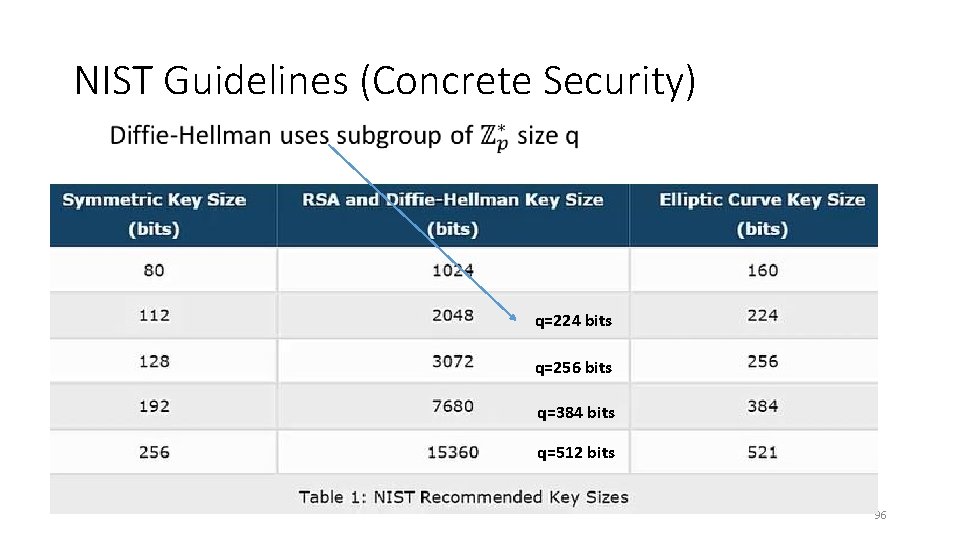The width and height of the screenshot is (960, 540).
Task: Select the RSA and Diffie-Hellman Key Size header
Action: pos(453,214)
